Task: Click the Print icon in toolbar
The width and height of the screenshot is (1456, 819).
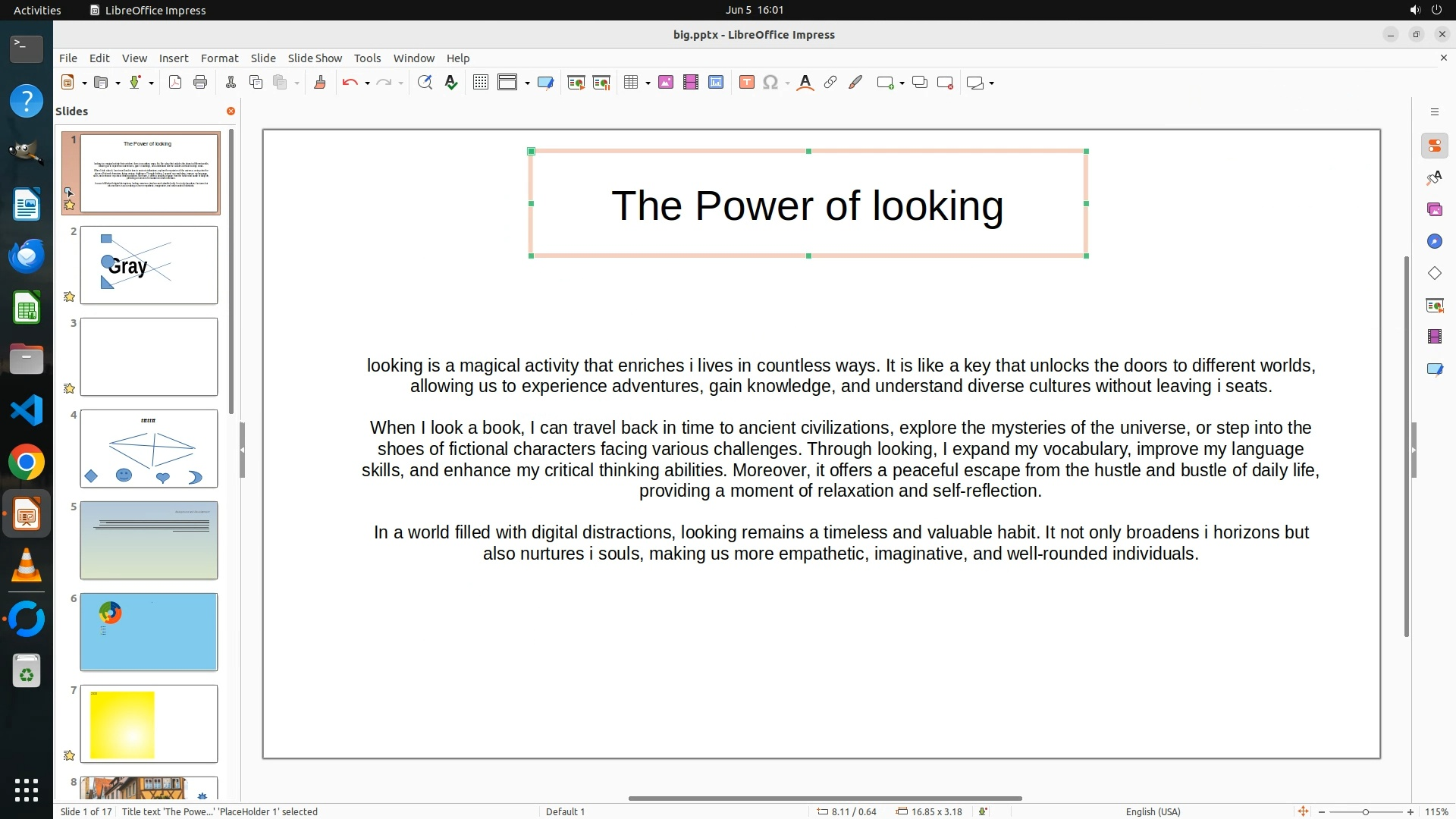Action: (200, 83)
